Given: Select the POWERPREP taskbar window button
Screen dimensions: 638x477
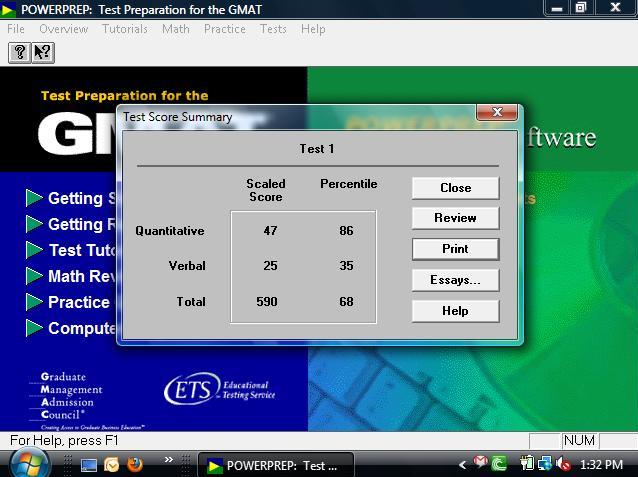Looking at the screenshot, I should click(x=272, y=465).
